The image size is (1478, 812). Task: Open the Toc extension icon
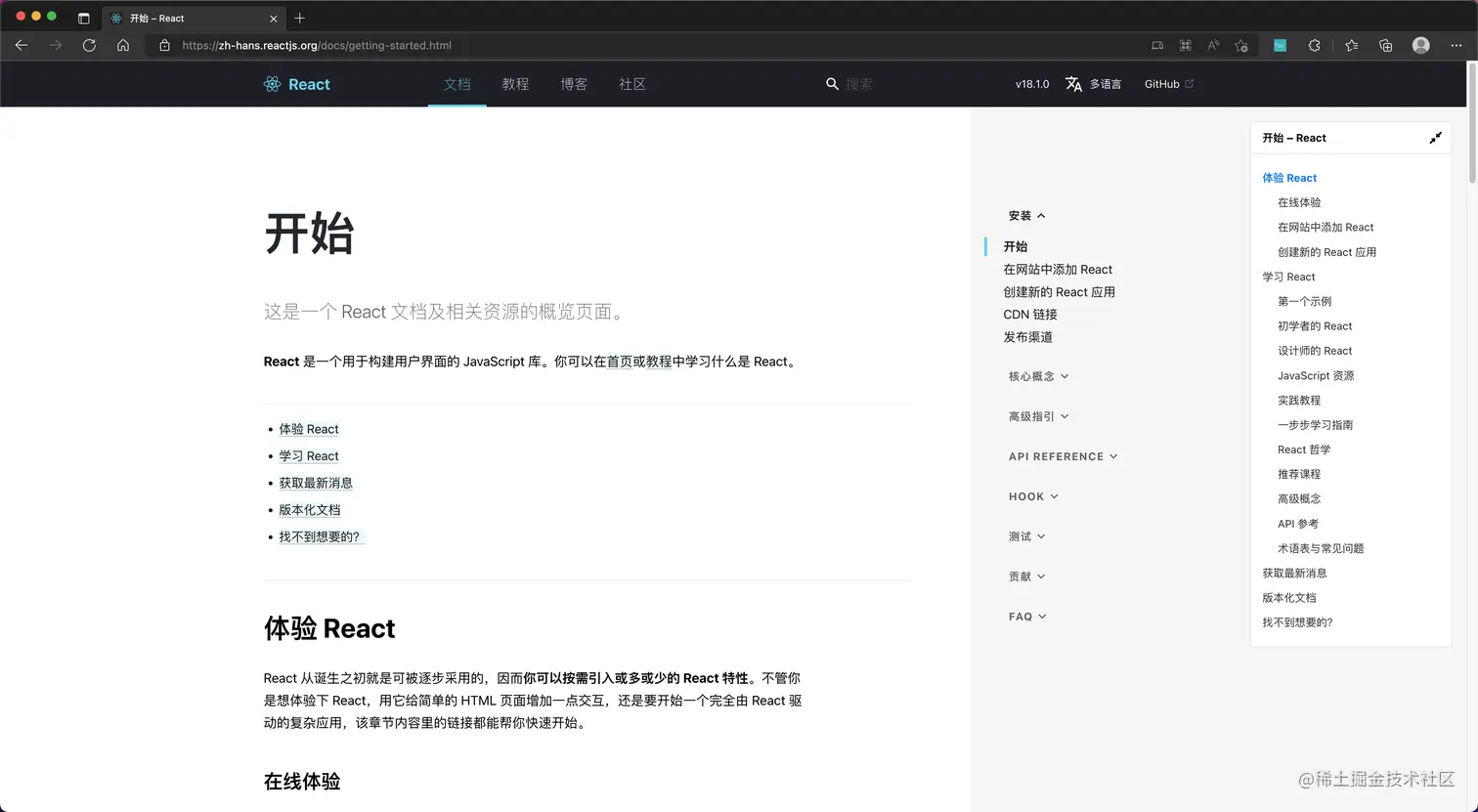pos(1280,45)
